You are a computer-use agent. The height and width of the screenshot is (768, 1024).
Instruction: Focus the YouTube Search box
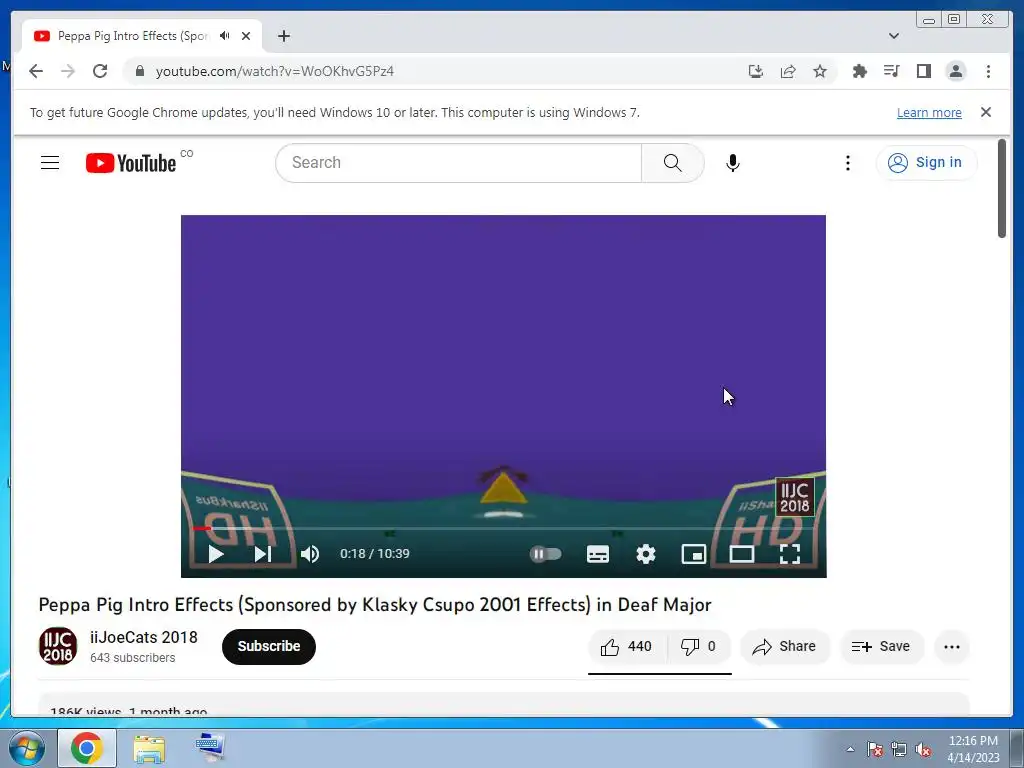coord(458,163)
